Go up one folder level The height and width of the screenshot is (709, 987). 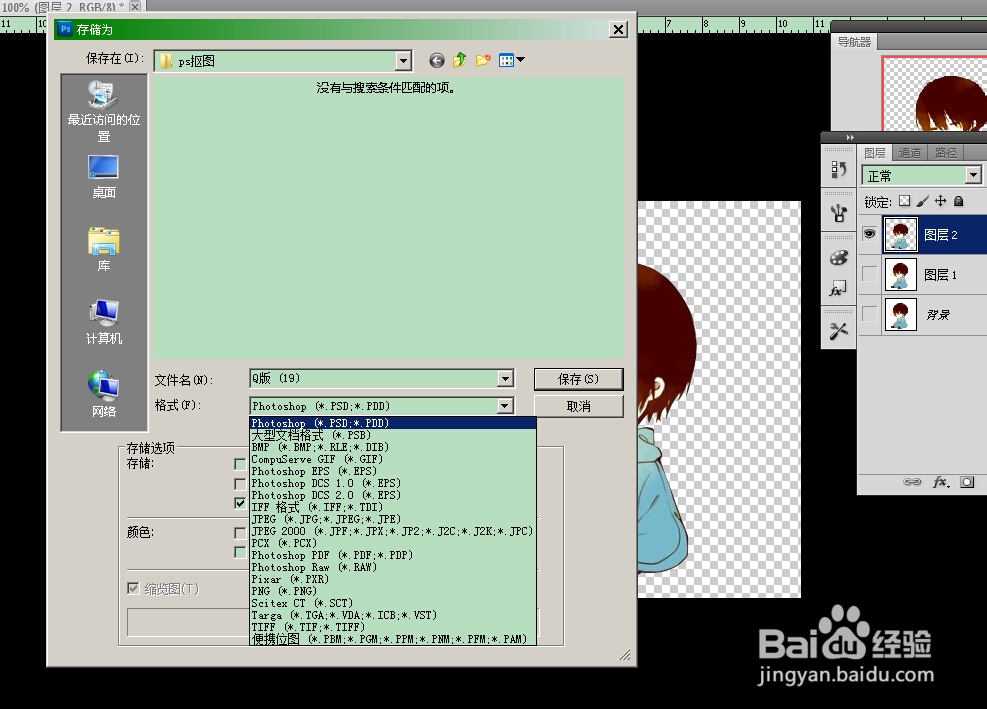coord(460,60)
